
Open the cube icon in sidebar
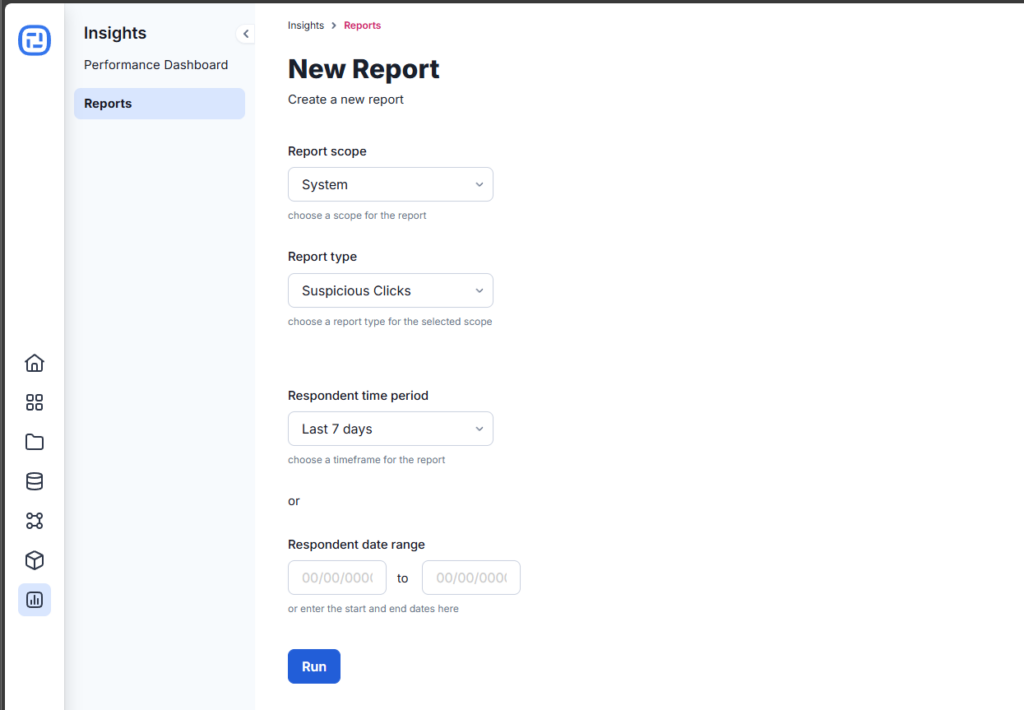click(34, 560)
